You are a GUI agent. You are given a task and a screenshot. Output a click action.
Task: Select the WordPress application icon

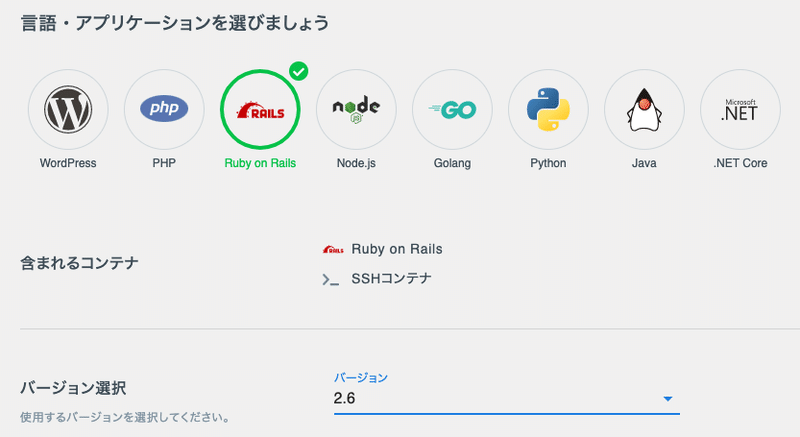click(x=68, y=110)
